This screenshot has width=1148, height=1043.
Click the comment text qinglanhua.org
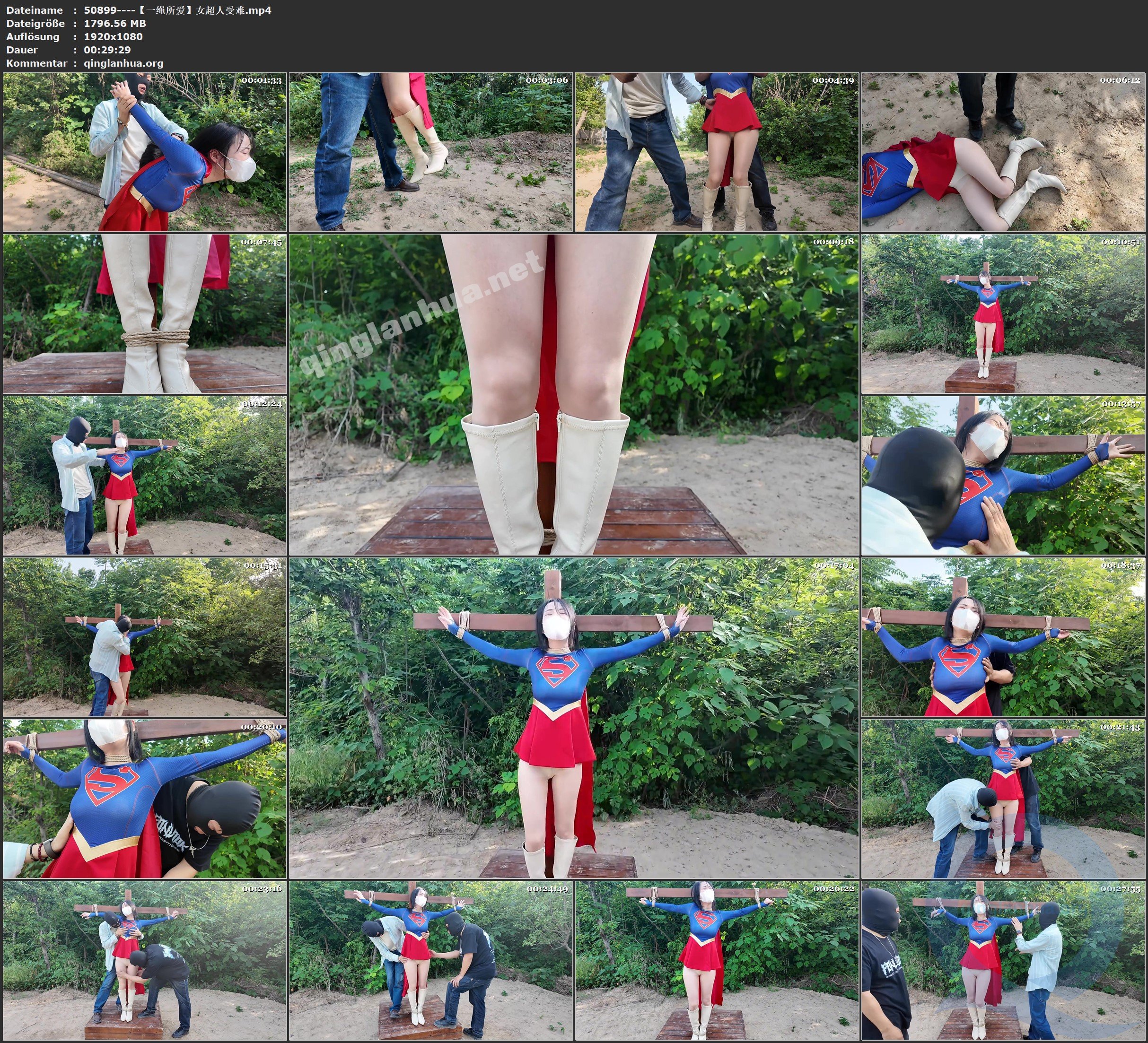[x=123, y=63]
